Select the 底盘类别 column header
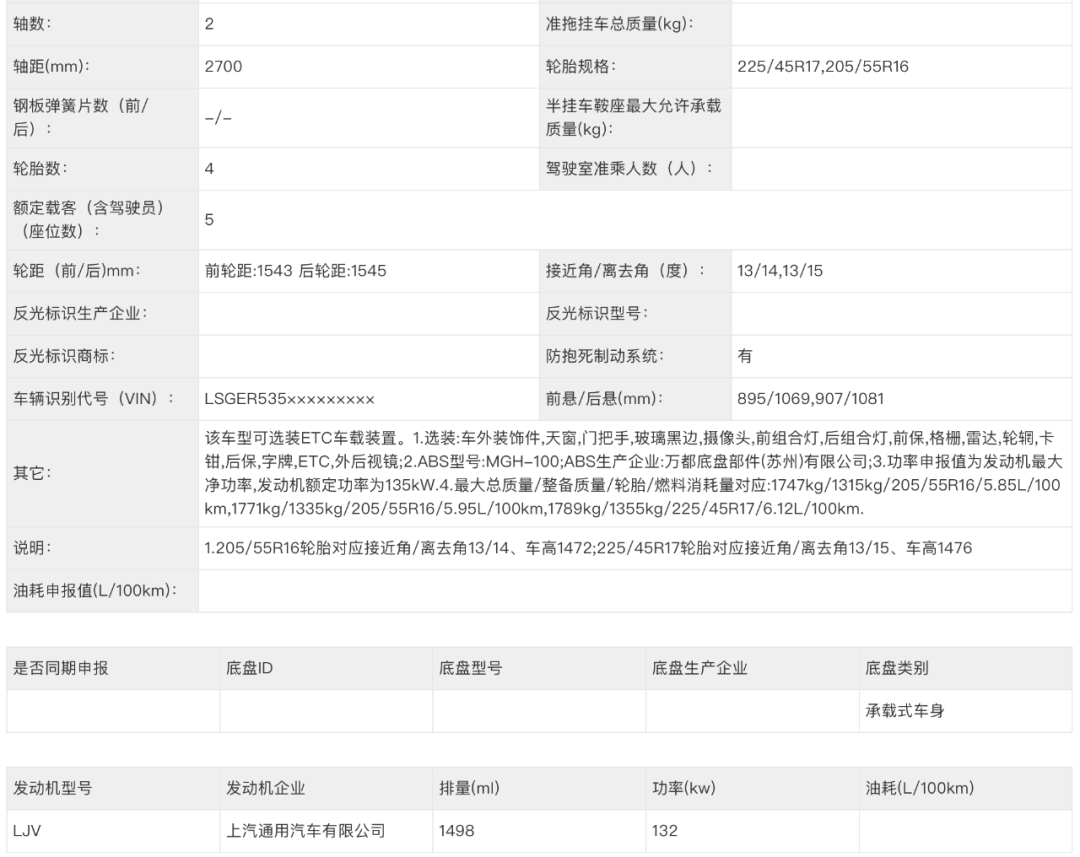 point(897,668)
